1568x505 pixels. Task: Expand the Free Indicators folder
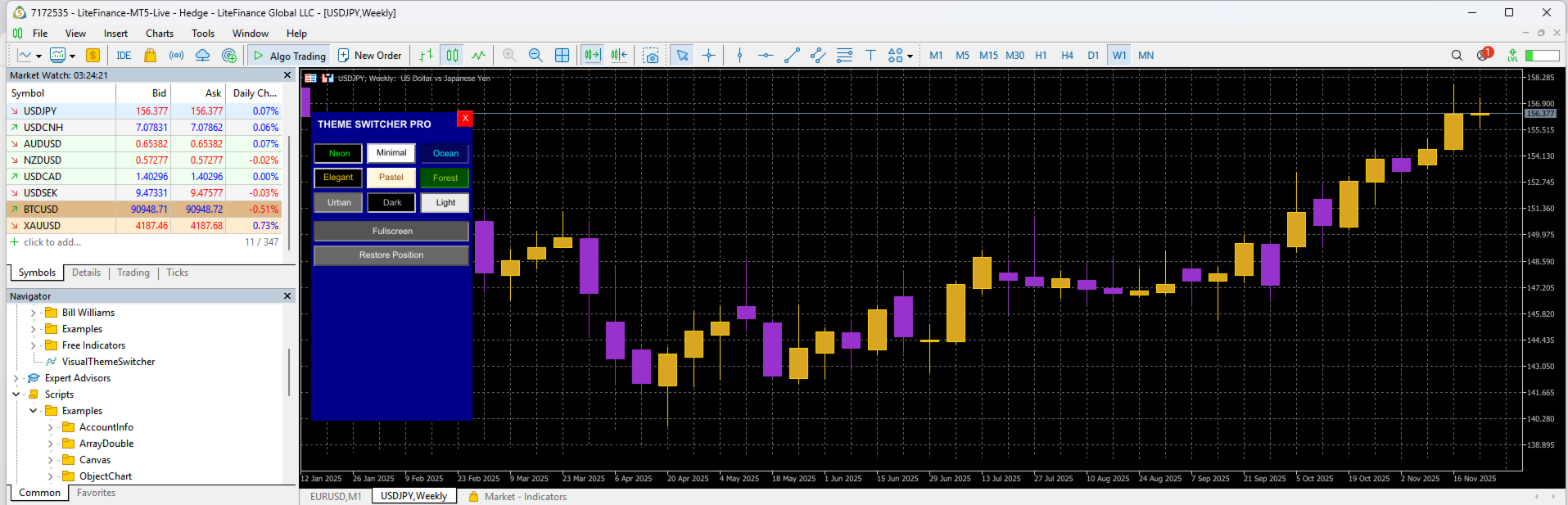(x=33, y=345)
